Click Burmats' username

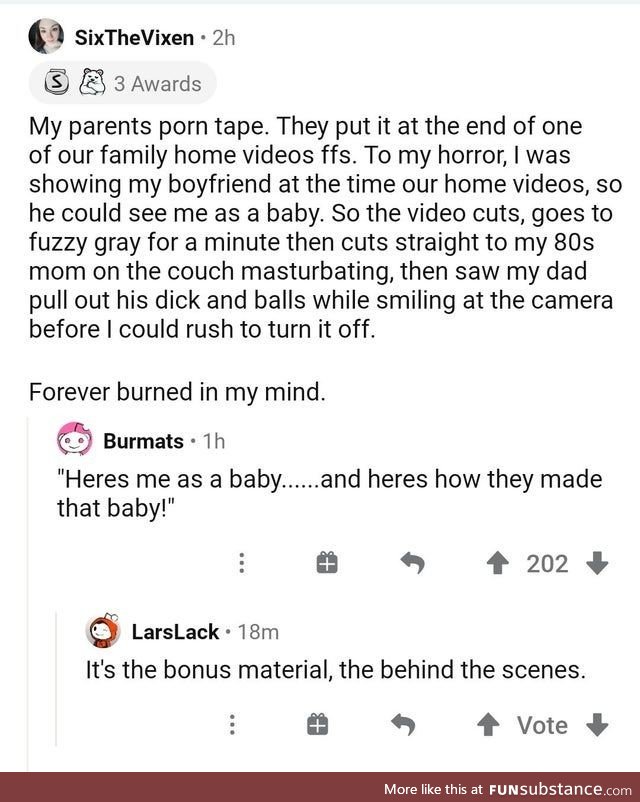(144, 440)
